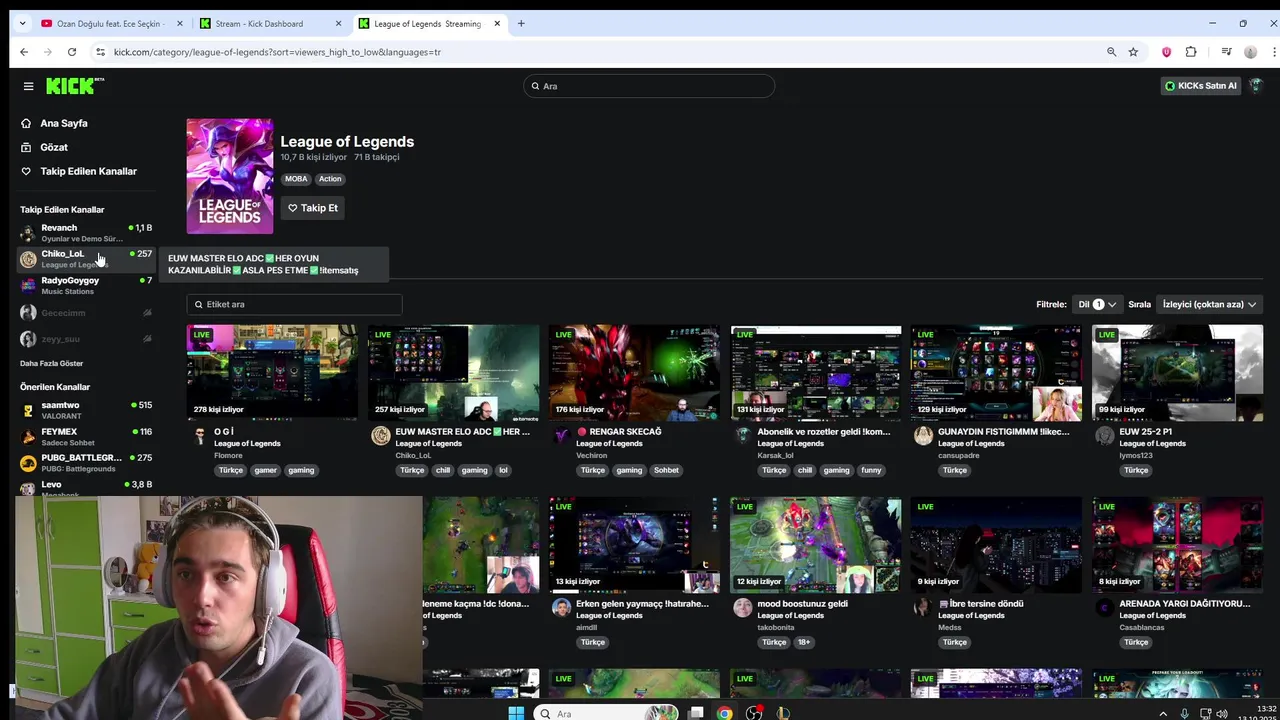Click the League of Legends cover art
This screenshot has width=1280, height=720.
pyautogui.click(x=230, y=176)
